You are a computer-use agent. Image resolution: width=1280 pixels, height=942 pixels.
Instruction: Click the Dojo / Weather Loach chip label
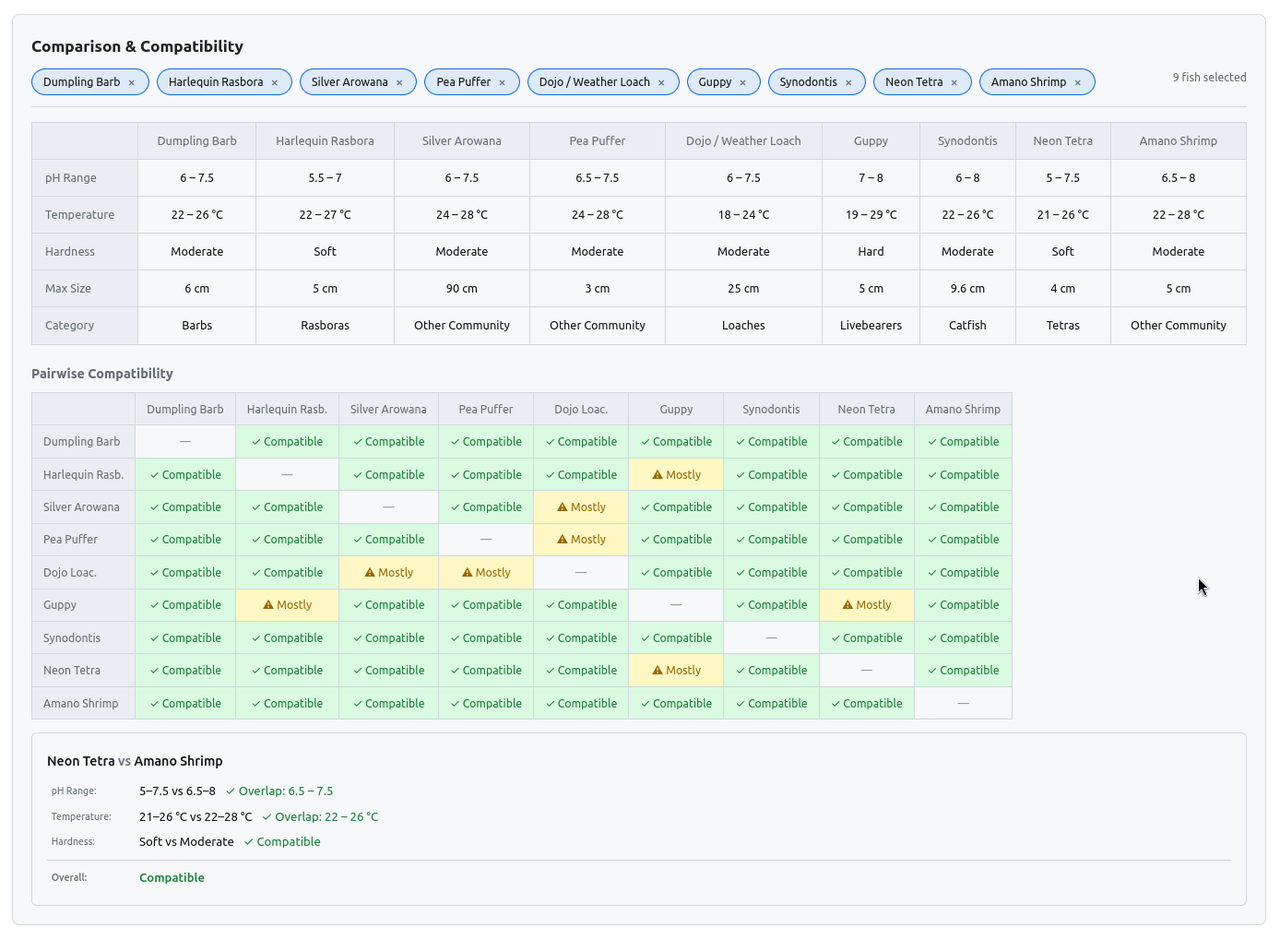click(x=594, y=82)
